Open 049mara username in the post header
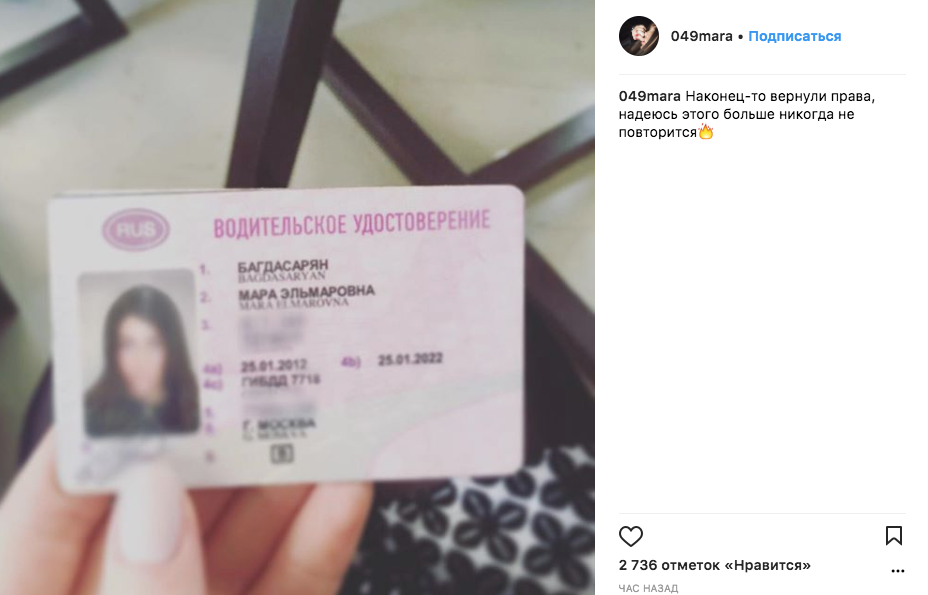Viewport: 928px width, 595px height. (x=701, y=36)
